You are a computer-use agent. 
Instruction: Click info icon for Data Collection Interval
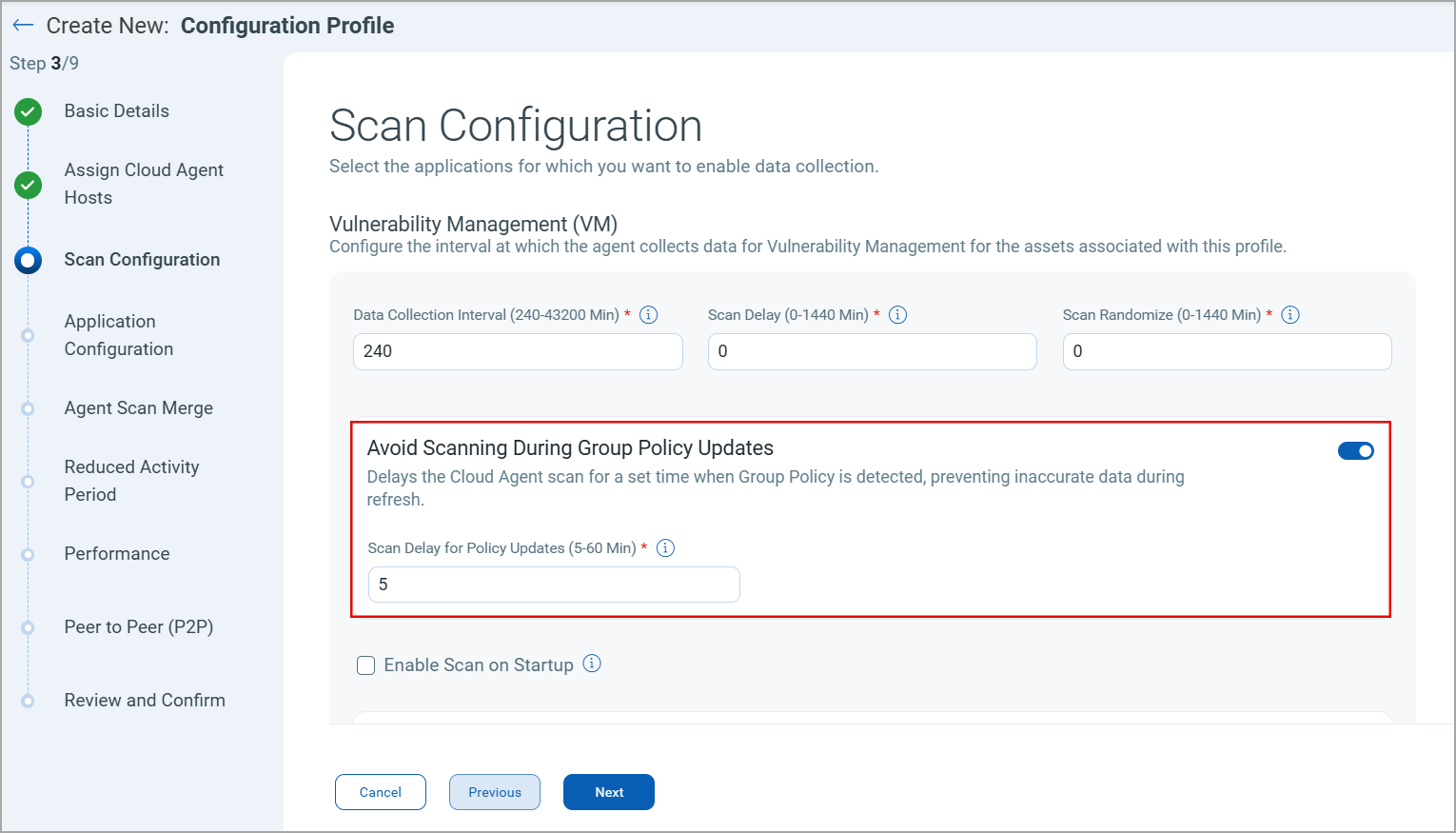(649, 315)
